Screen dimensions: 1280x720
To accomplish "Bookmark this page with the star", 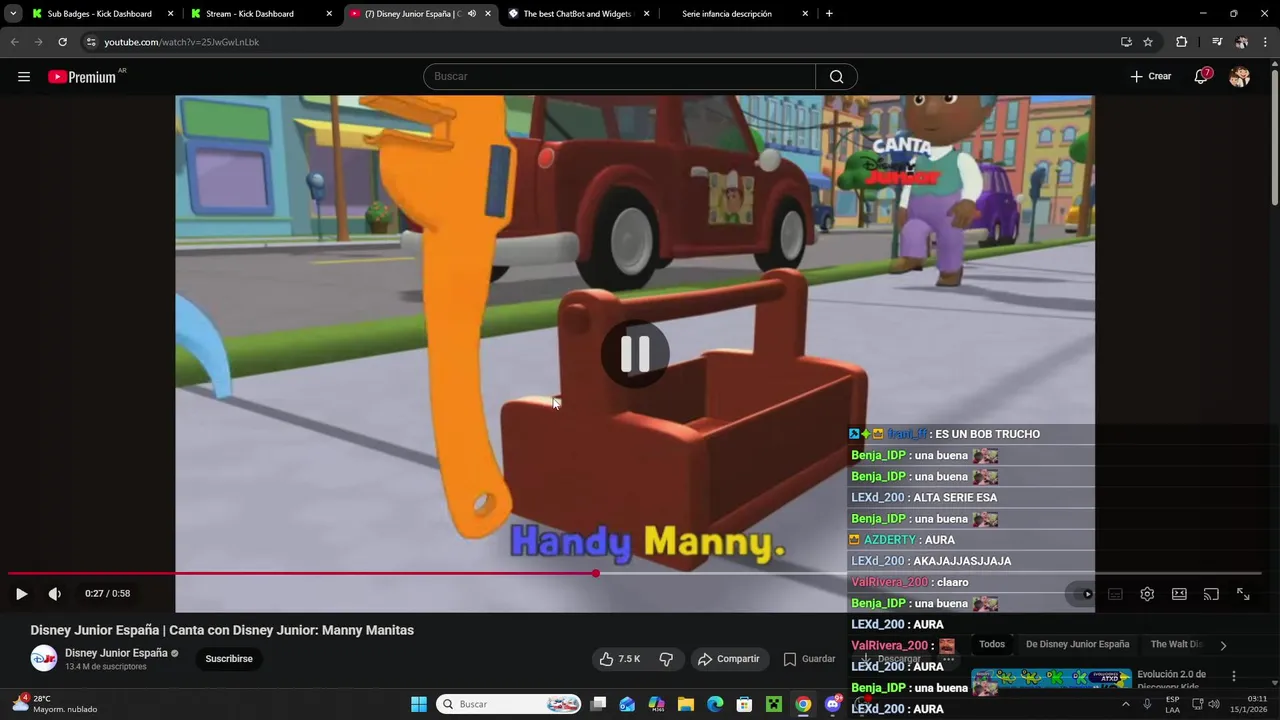I will tap(1148, 42).
